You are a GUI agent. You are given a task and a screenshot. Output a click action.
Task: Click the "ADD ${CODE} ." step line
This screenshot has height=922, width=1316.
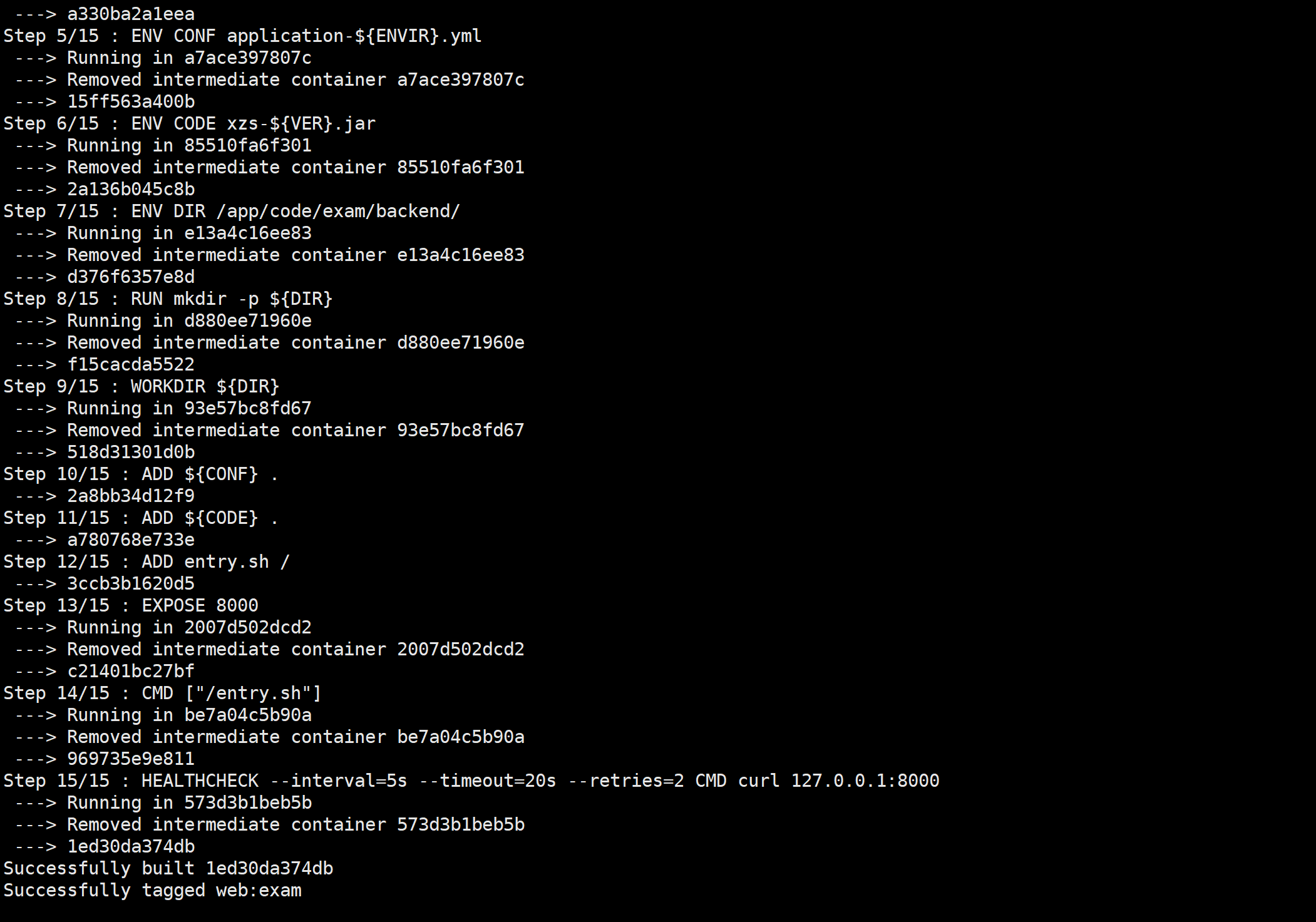[x=210, y=518]
